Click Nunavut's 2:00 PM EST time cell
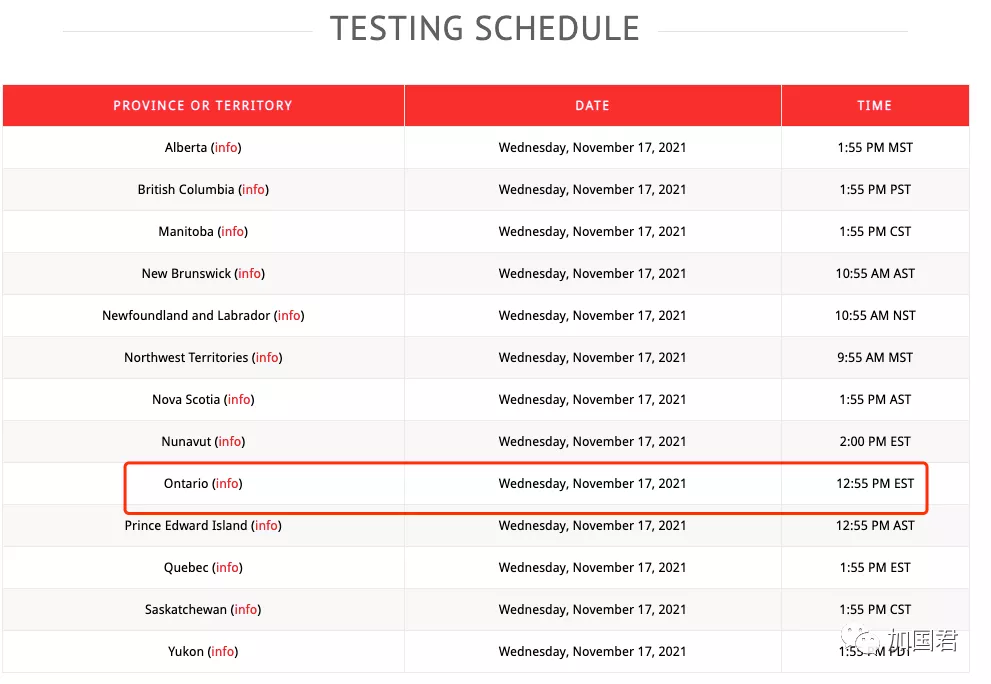The height and width of the screenshot is (684, 991). click(875, 442)
